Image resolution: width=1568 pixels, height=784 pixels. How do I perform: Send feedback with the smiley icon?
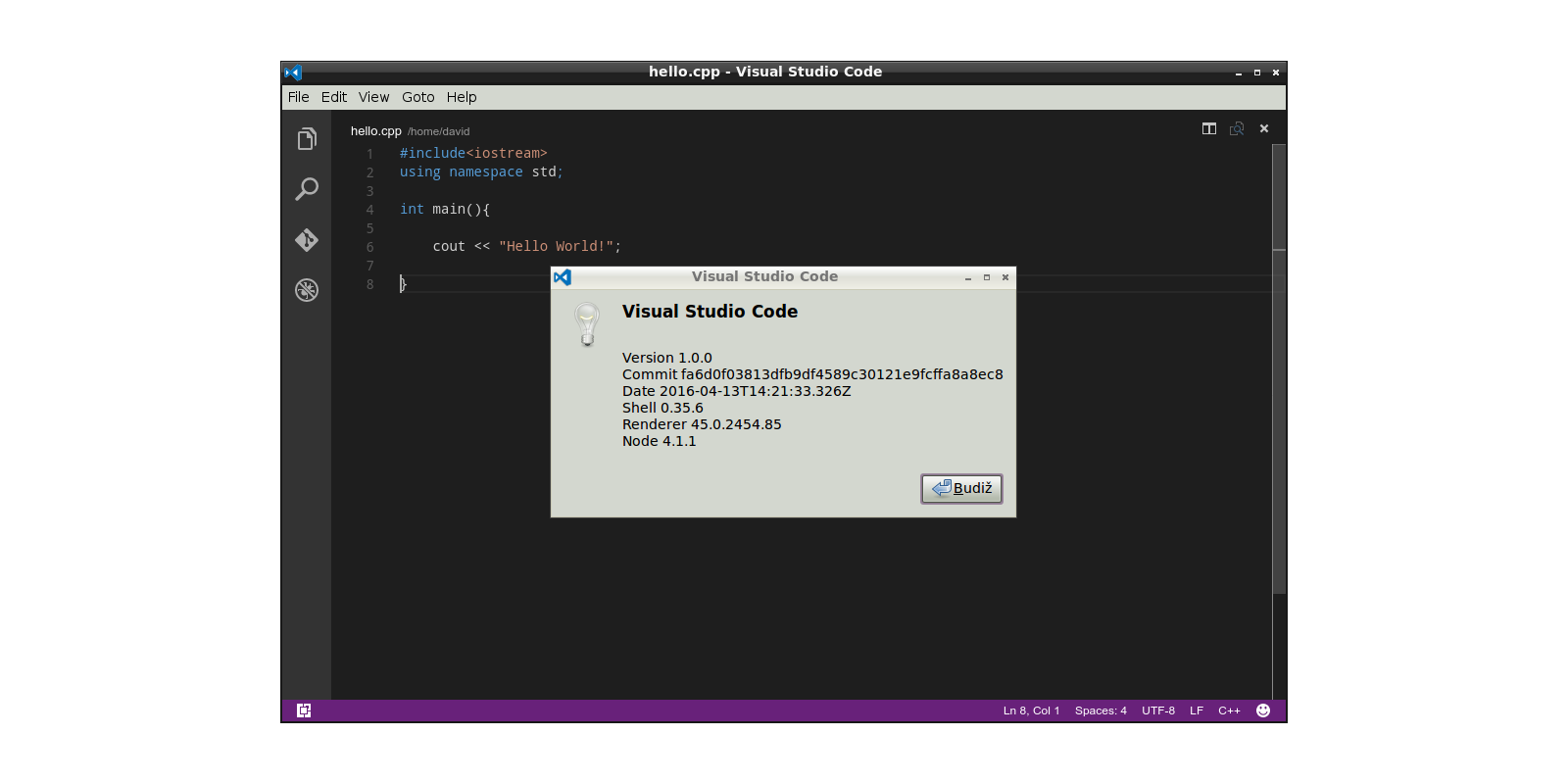pos(1263,710)
